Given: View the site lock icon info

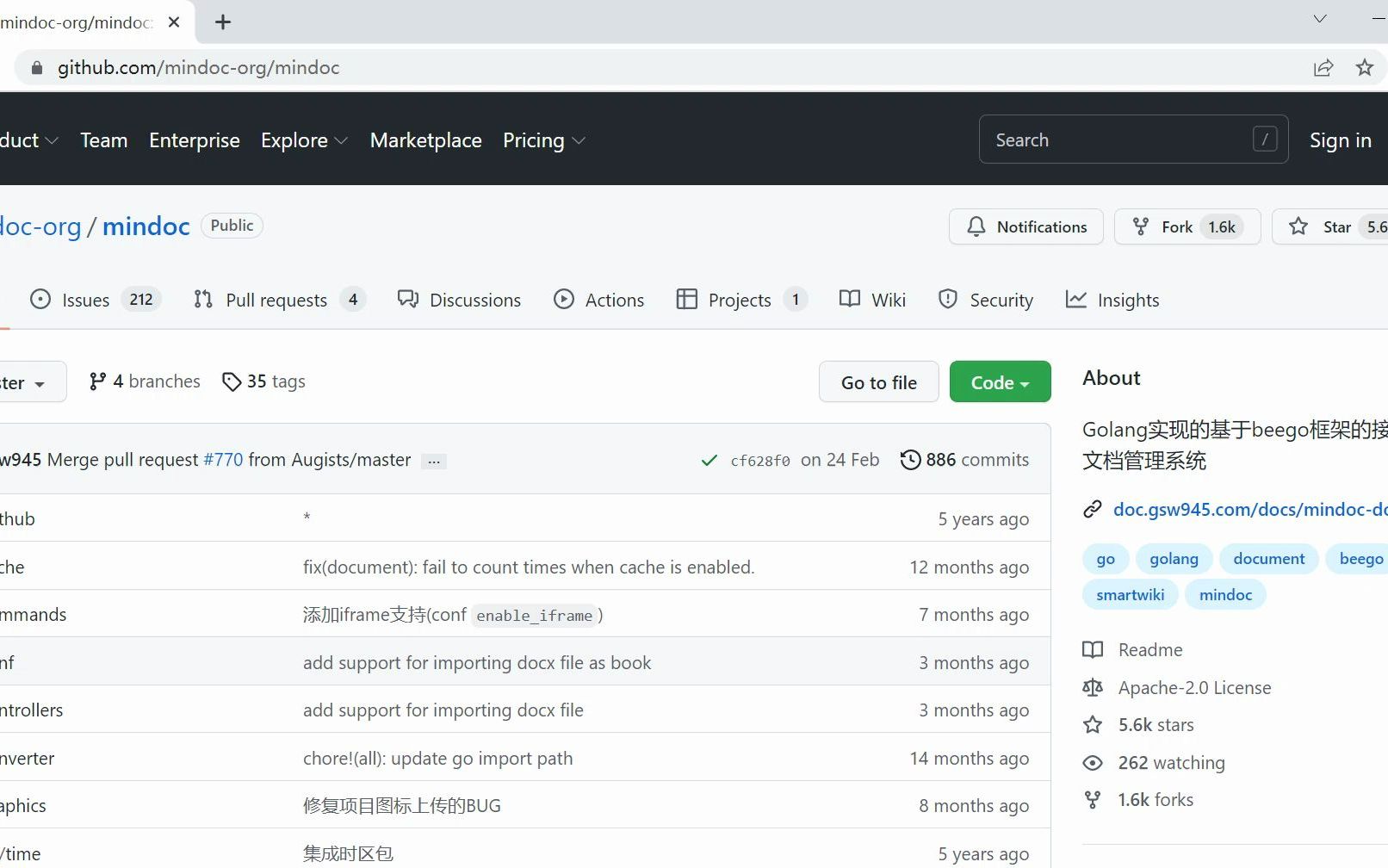Looking at the screenshot, I should point(36,68).
